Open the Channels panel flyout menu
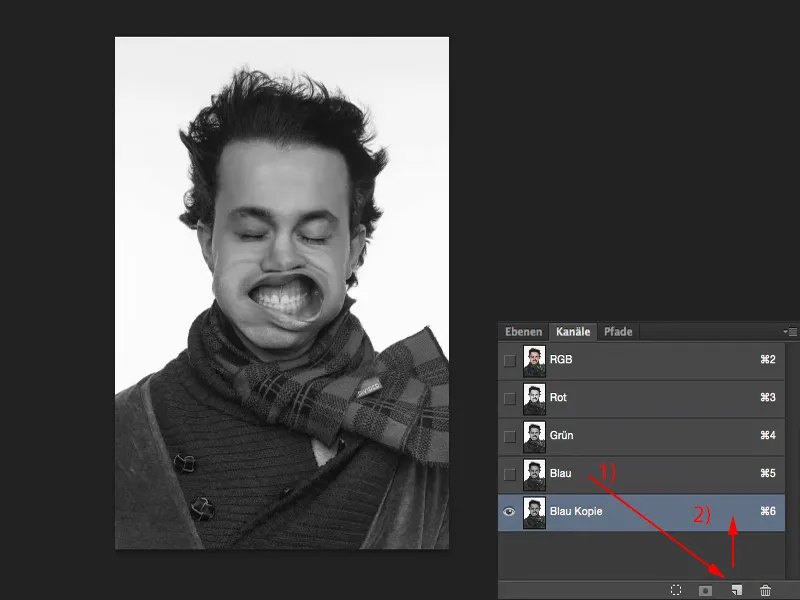Screen dimensions: 800x600 coord(790,332)
